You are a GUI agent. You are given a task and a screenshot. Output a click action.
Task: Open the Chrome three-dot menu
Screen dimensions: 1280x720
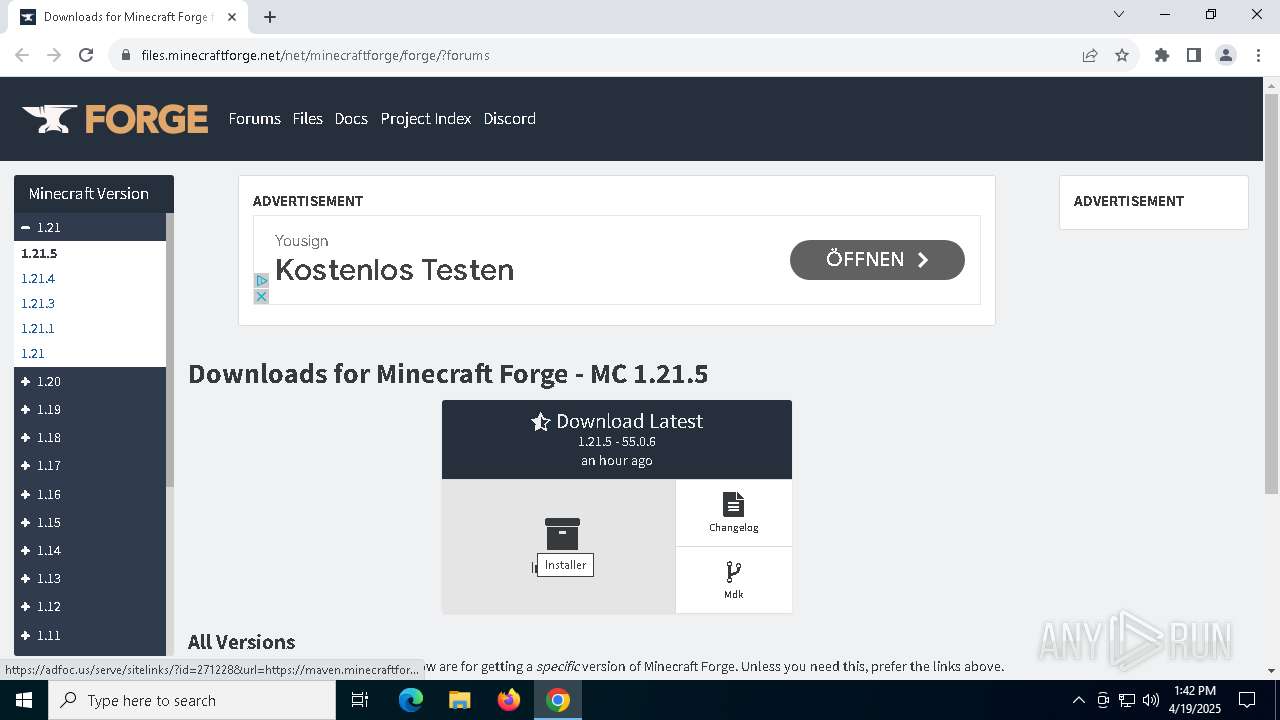click(1257, 55)
